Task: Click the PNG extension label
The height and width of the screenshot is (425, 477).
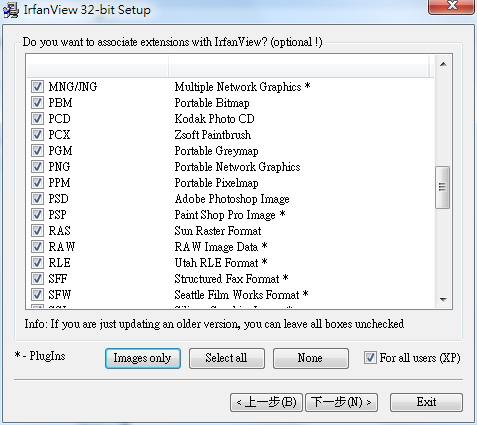Action: [59, 167]
